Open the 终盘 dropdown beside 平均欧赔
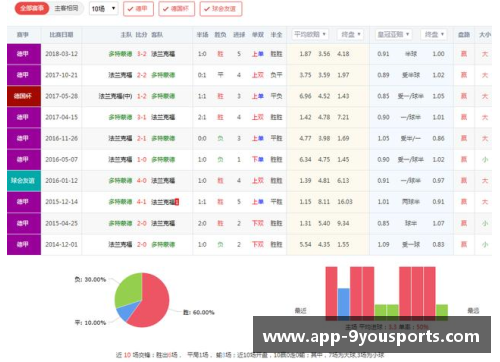 click(350, 34)
